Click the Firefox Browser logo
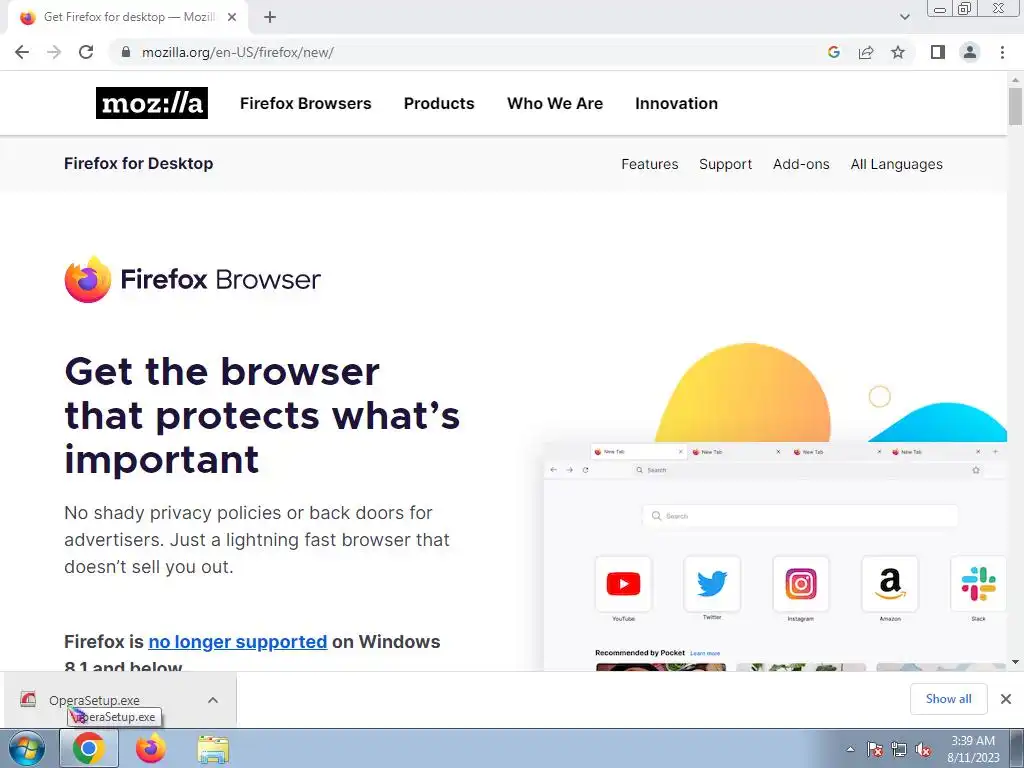This screenshot has width=1024, height=768. [x=193, y=280]
